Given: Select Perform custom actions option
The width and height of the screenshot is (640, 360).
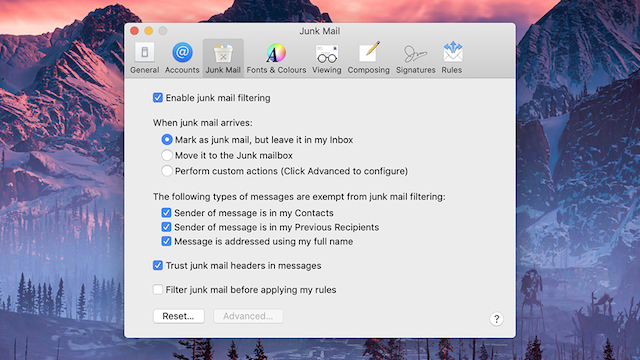Looking at the screenshot, I should click(x=167, y=171).
